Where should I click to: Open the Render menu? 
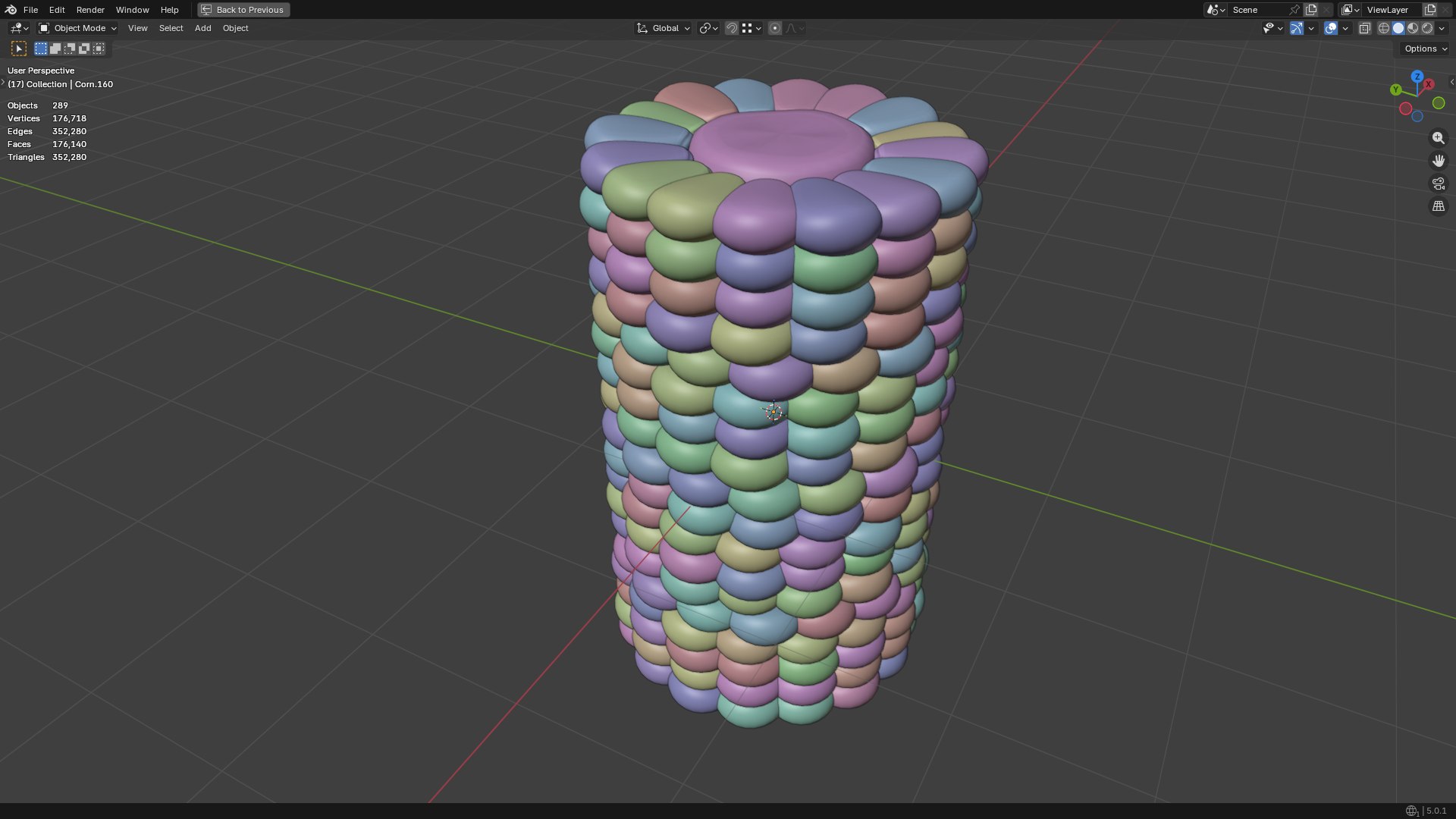tap(90, 10)
